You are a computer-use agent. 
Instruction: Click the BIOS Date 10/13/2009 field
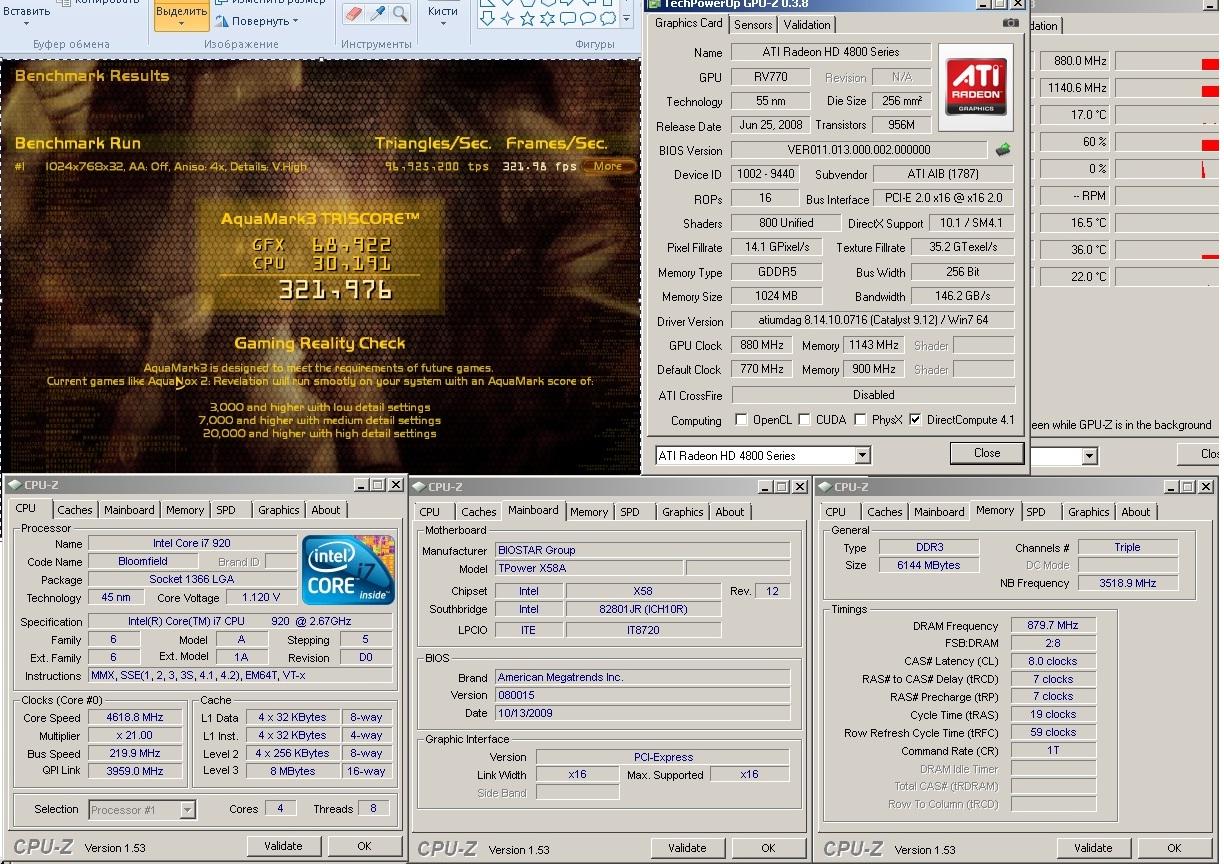click(643, 713)
